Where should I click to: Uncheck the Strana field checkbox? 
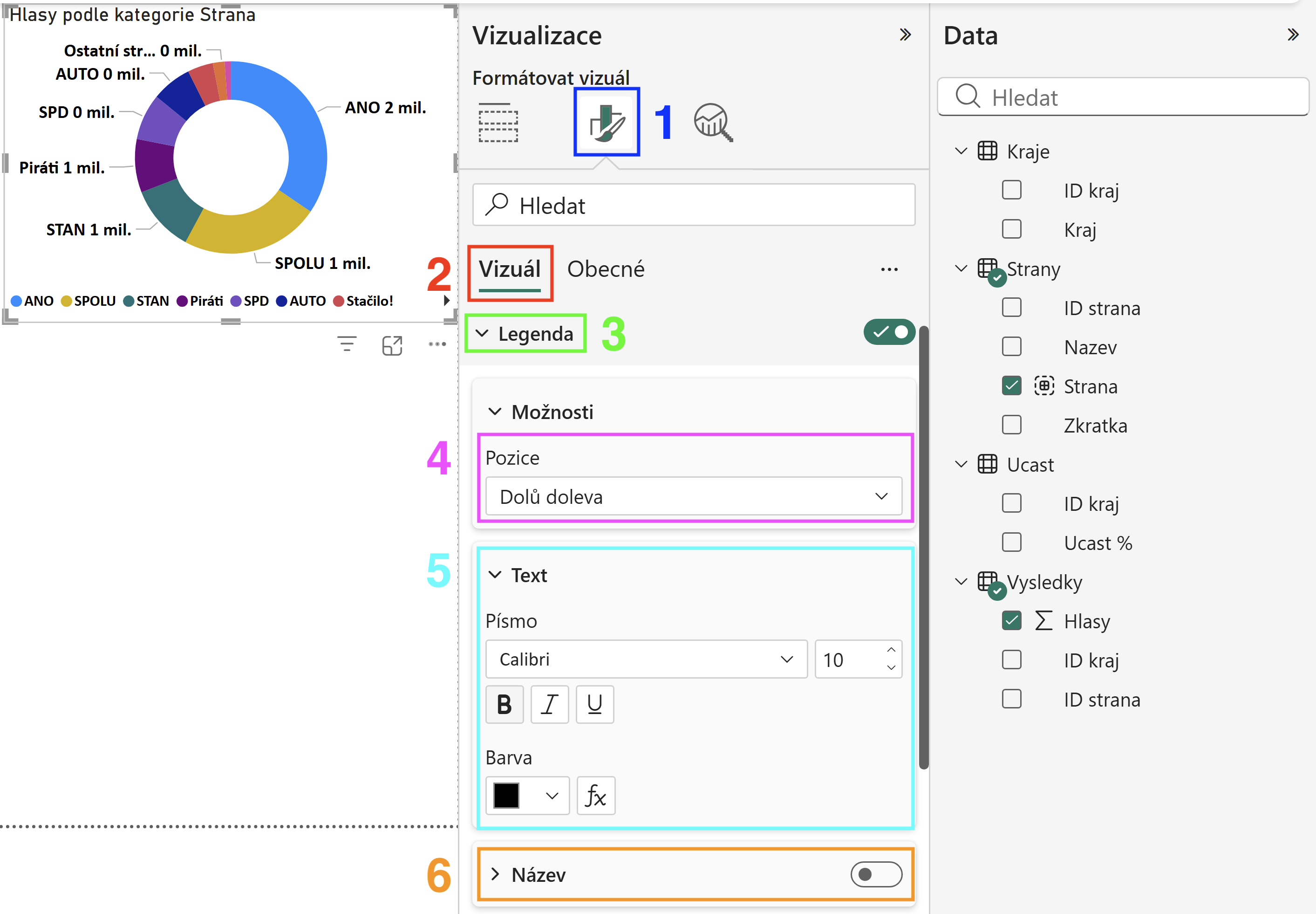click(x=1011, y=386)
